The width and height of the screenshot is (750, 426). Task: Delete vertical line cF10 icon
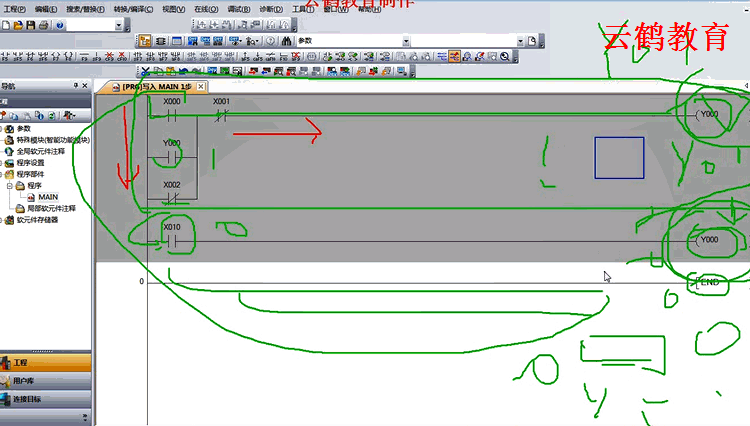coord(122,57)
